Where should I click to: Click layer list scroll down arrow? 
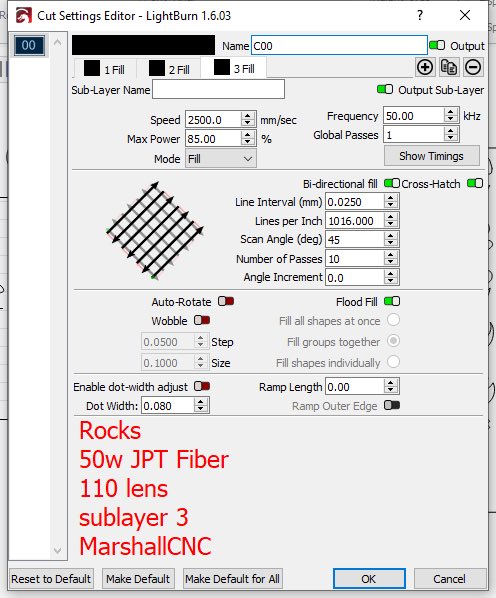point(58,550)
